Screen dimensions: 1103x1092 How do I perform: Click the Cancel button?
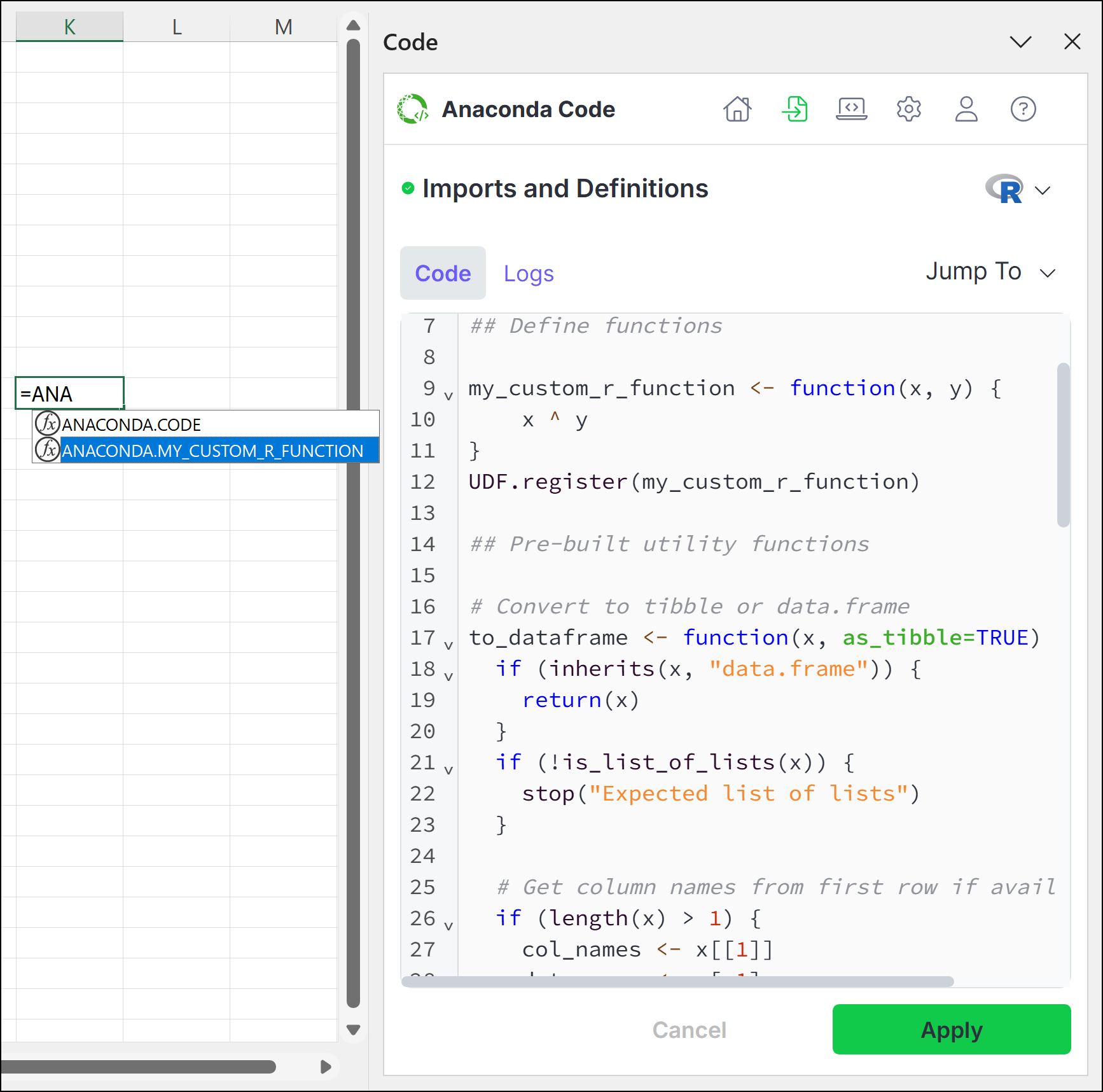[690, 1030]
